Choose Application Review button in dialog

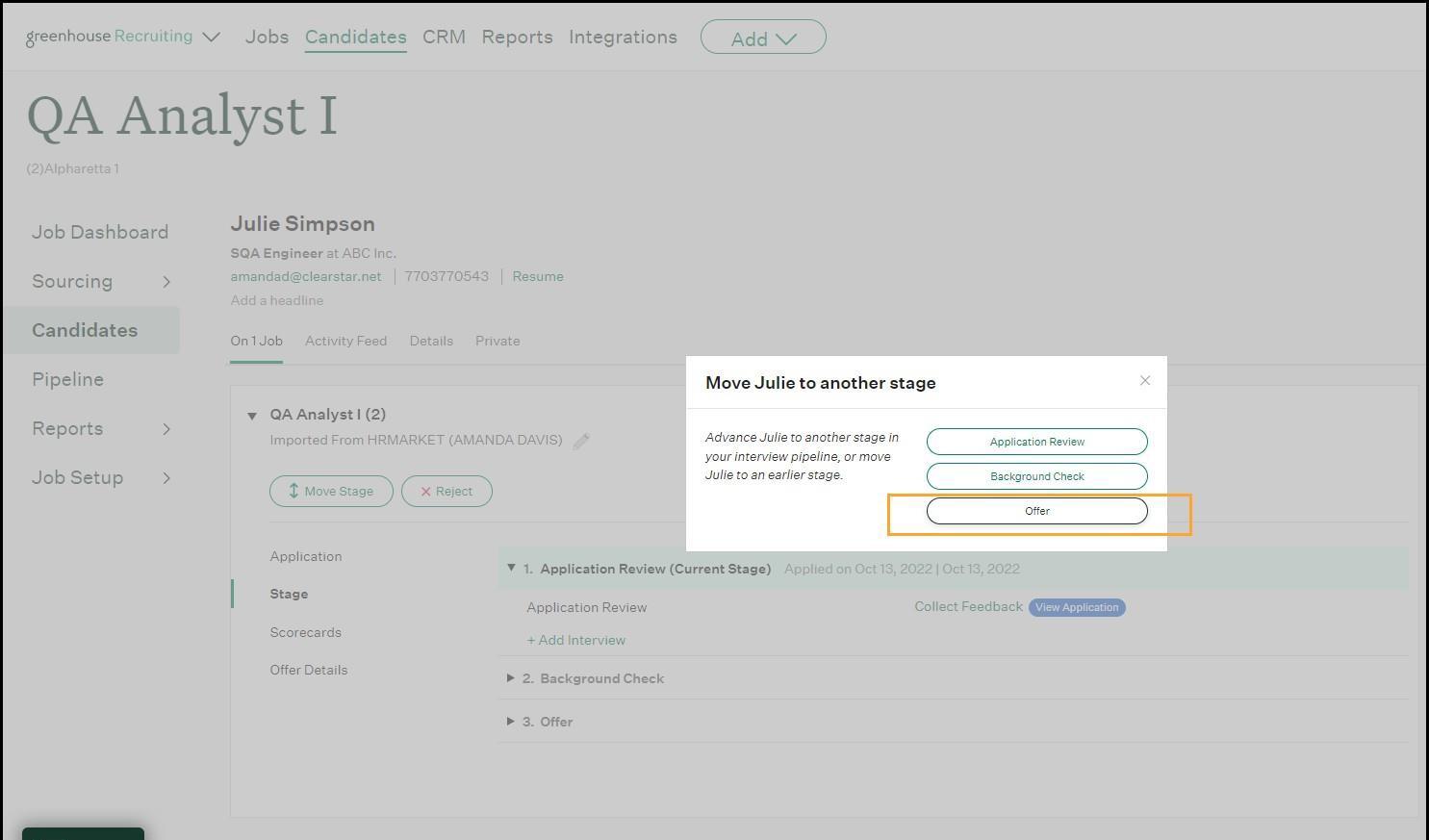(1037, 442)
